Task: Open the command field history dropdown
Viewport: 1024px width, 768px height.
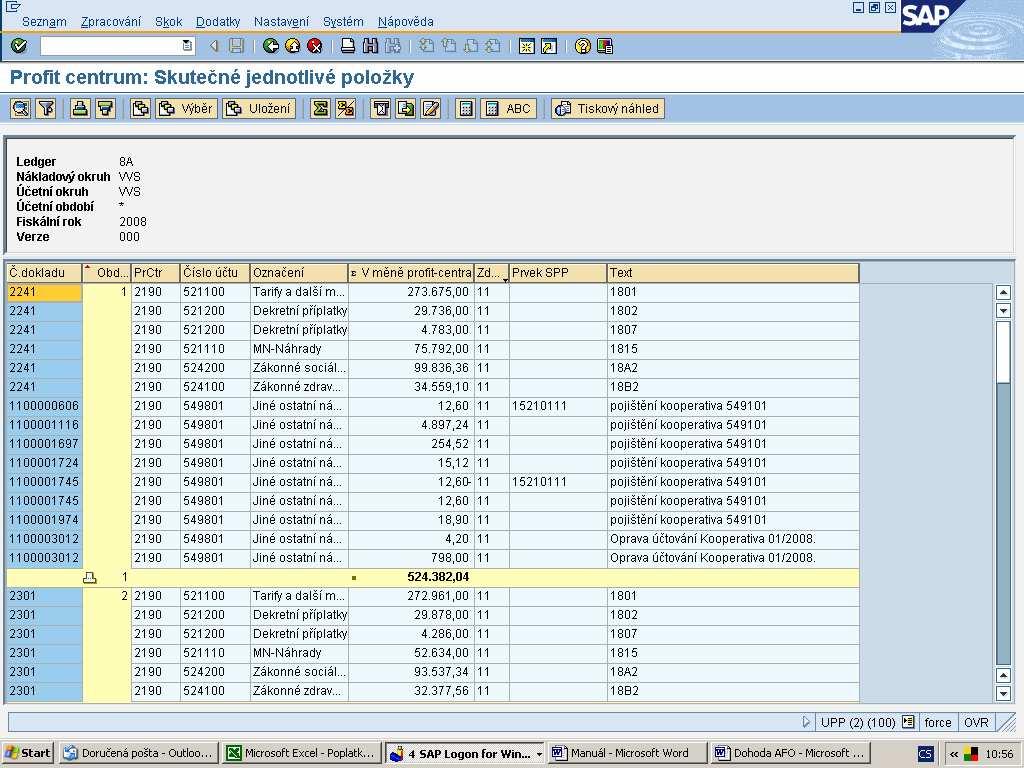Action: click(x=187, y=46)
